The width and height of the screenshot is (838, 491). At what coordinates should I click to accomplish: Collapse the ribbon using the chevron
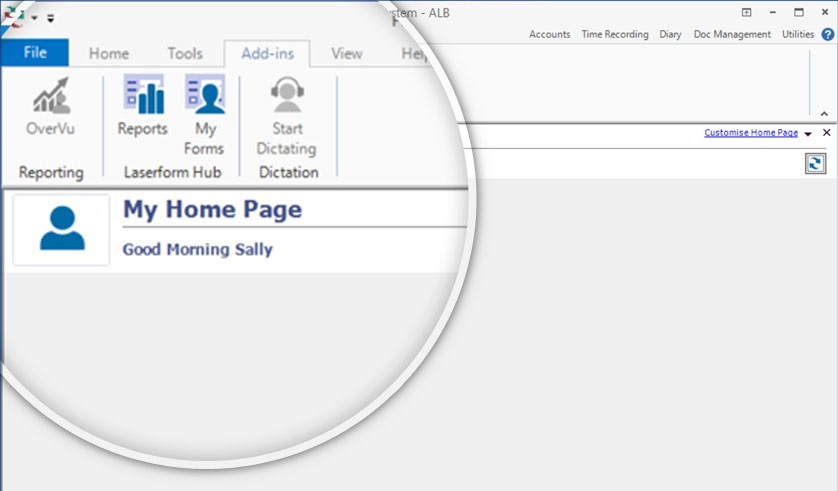824,113
